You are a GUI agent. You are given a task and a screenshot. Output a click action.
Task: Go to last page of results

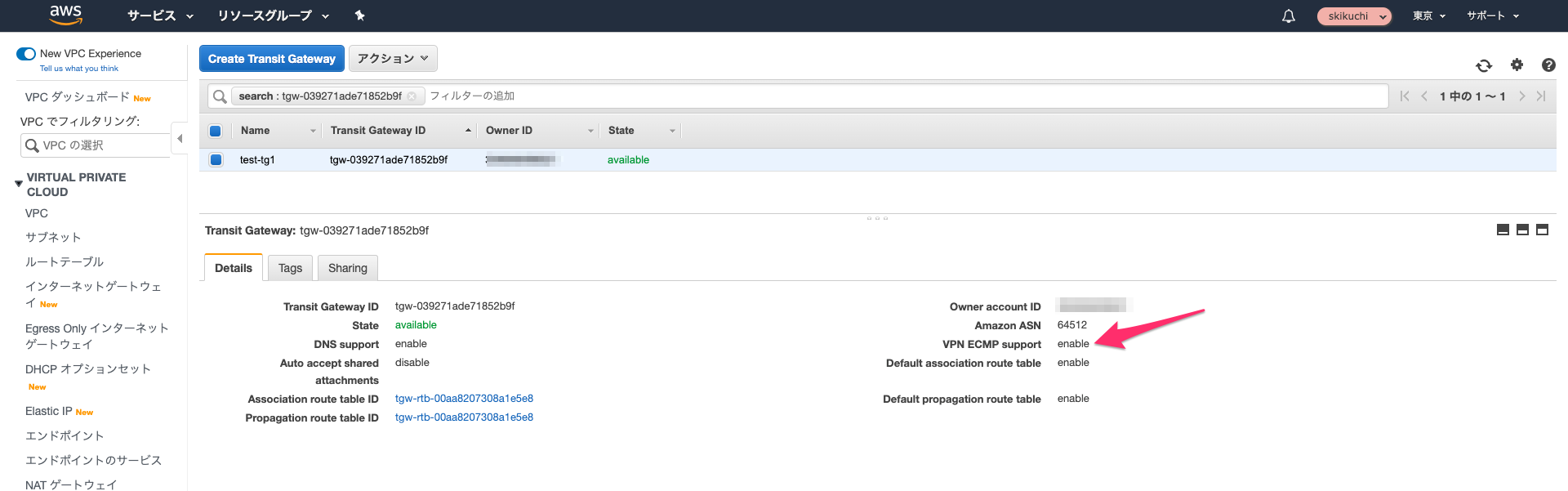[1541, 96]
